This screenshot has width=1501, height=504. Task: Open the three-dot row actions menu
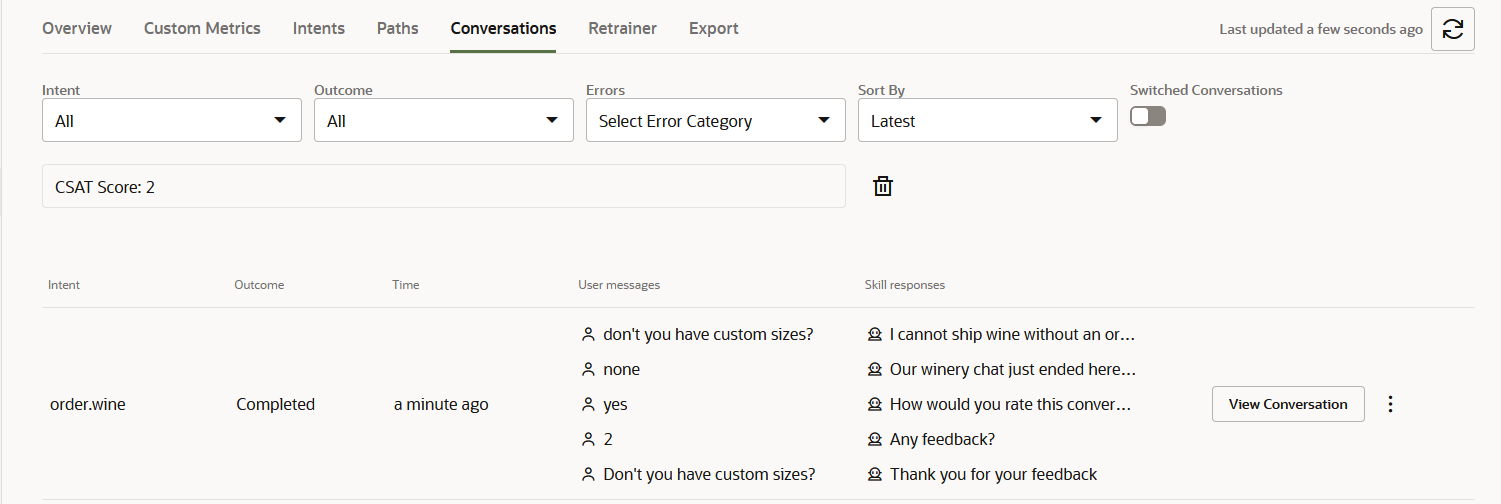pyautogui.click(x=1390, y=404)
